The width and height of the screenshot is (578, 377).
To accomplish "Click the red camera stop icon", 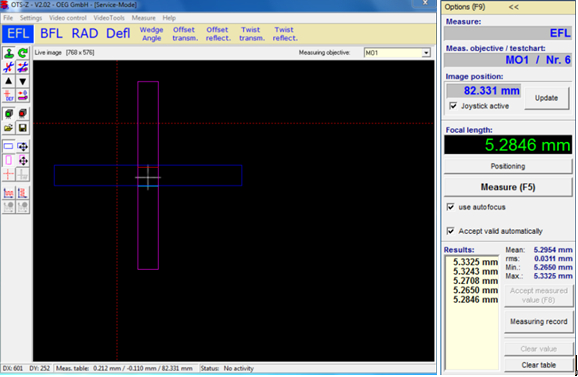I will 22,114.
